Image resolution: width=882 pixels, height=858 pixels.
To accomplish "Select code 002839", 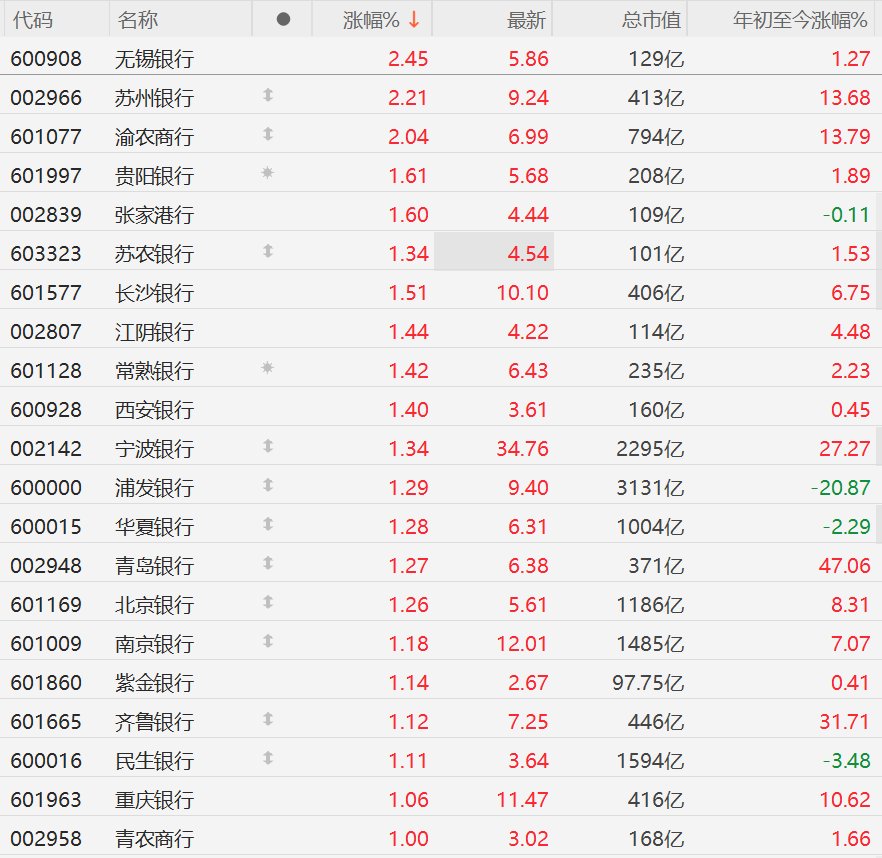I will click(x=46, y=214).
